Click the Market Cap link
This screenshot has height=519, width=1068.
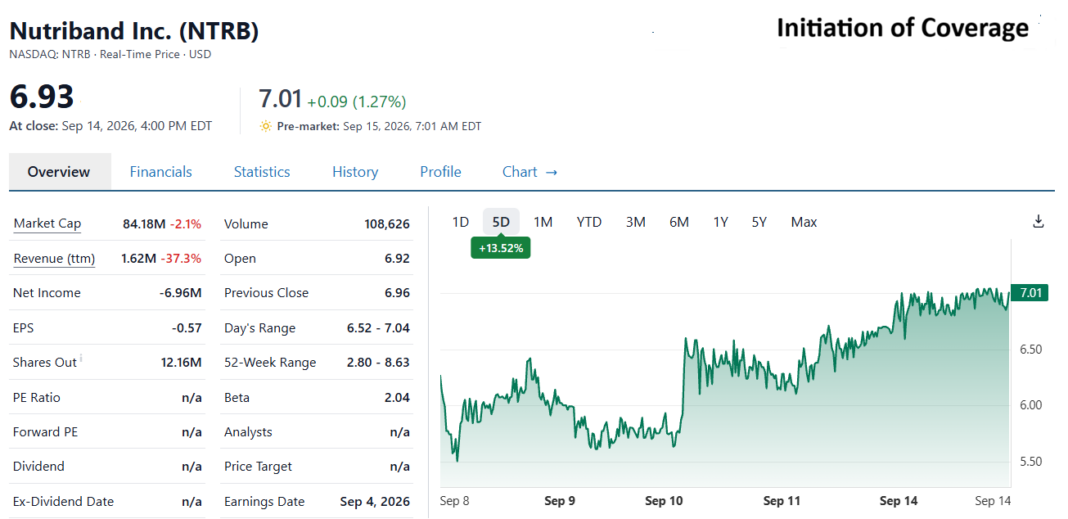pyautogui.click(x=47, y=224)
